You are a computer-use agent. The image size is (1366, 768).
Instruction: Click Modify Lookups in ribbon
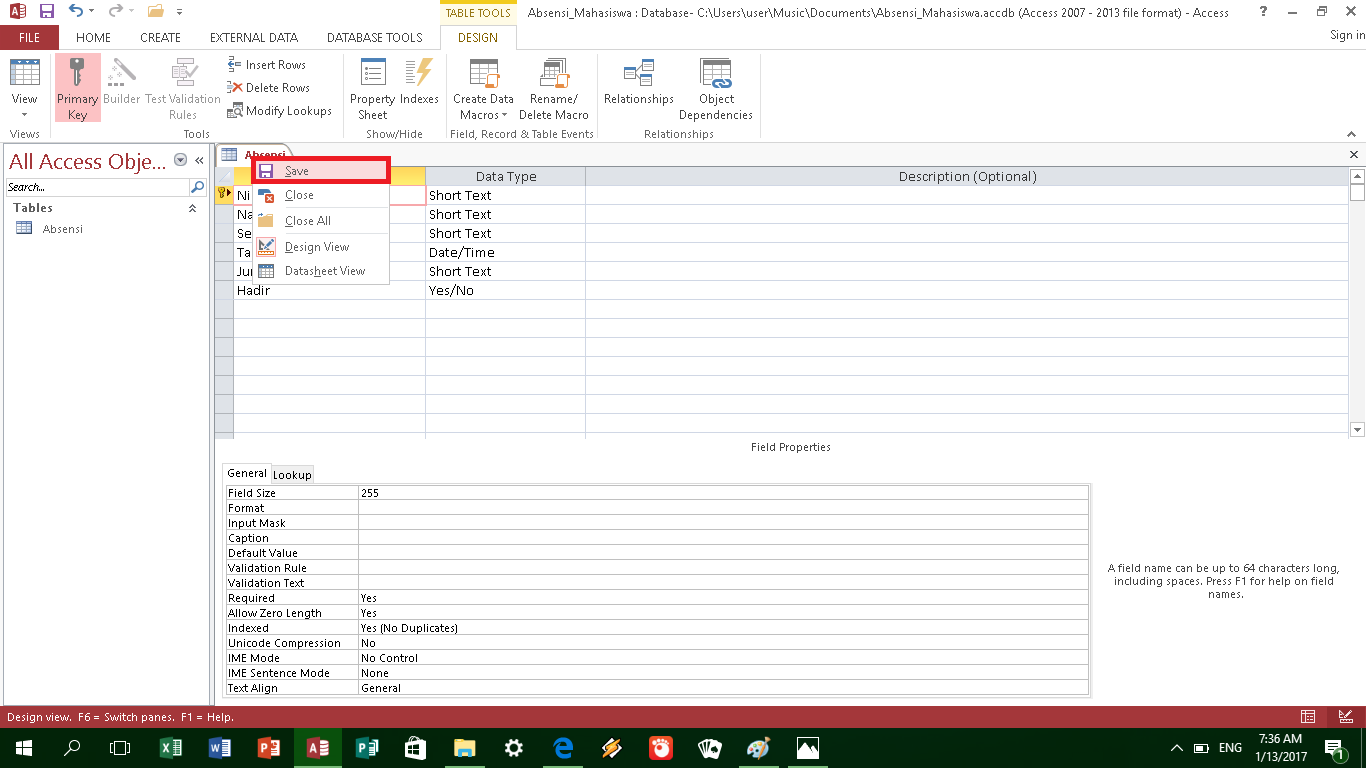(280, 111)
